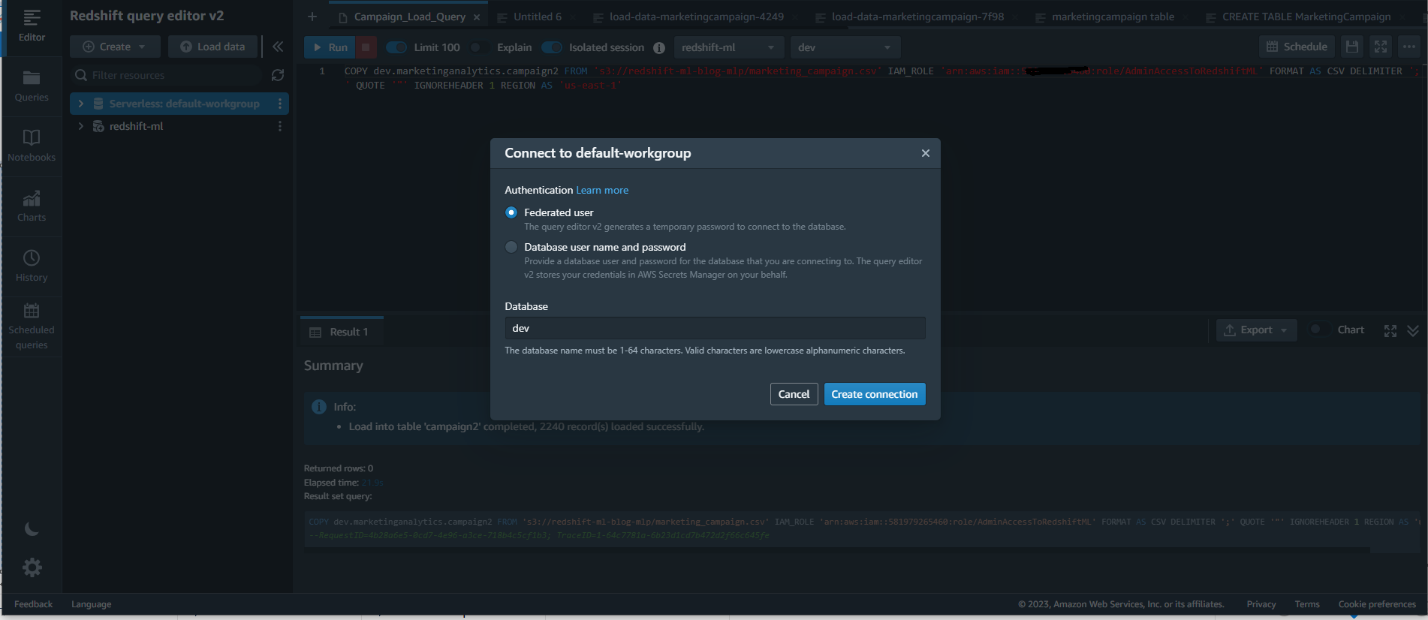Image resolution: width=1428 pixels, height=620 pixels.
Task: Open the Learn more authentication link
Action: [x=602, y=190]
